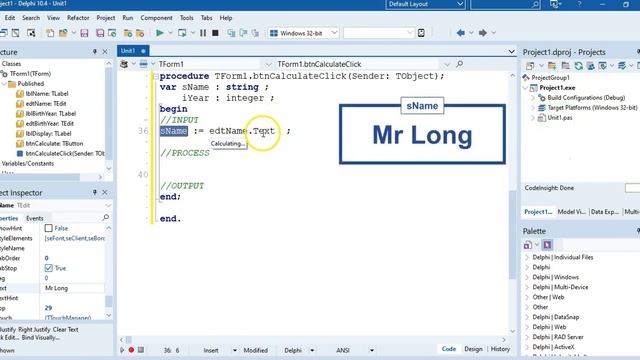Open the Data Explorer tab

(x=604, y=211)
